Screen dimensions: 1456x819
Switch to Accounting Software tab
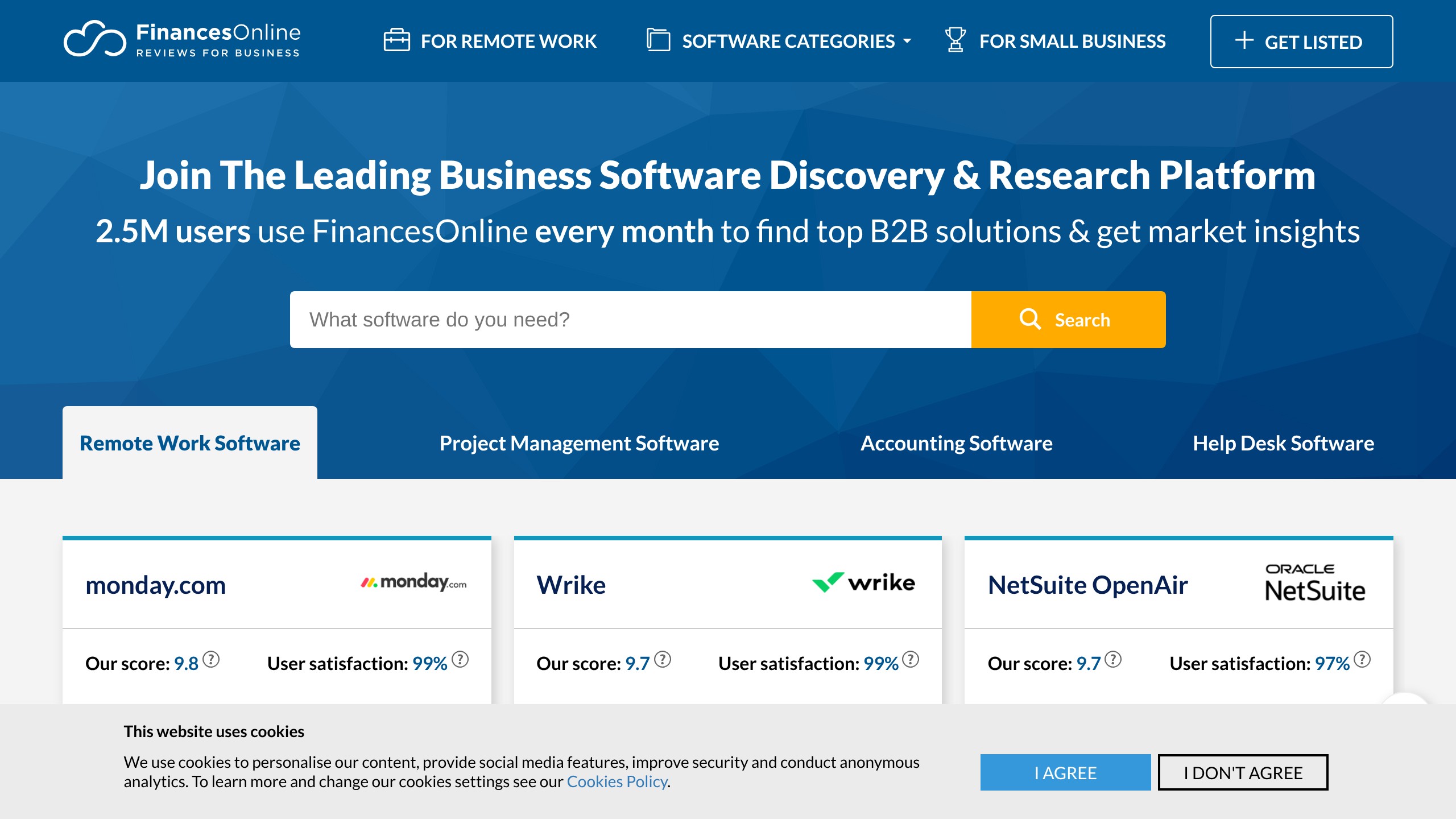[x=957, y=443]
